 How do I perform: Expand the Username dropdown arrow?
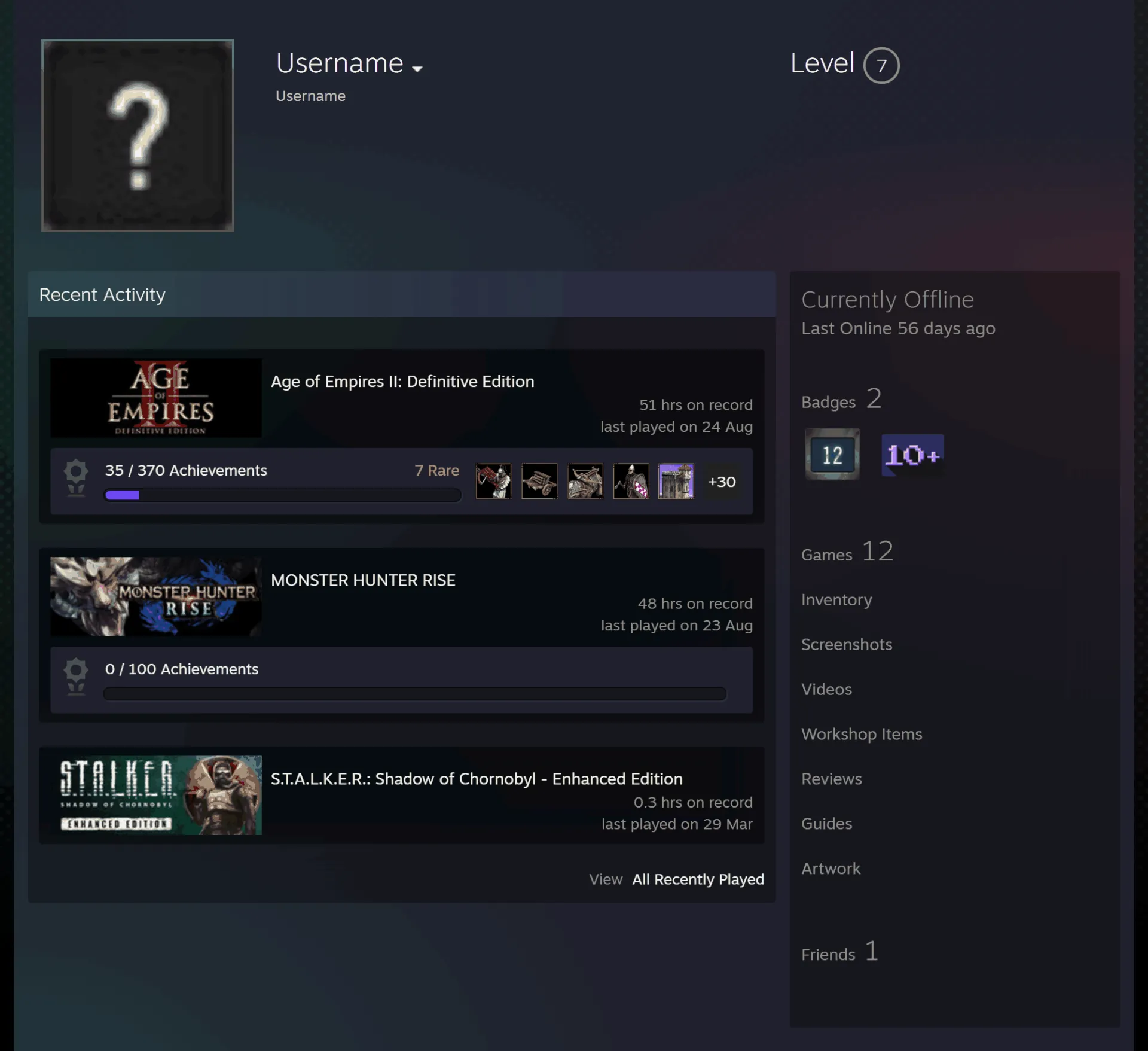[x=417, y=69]
